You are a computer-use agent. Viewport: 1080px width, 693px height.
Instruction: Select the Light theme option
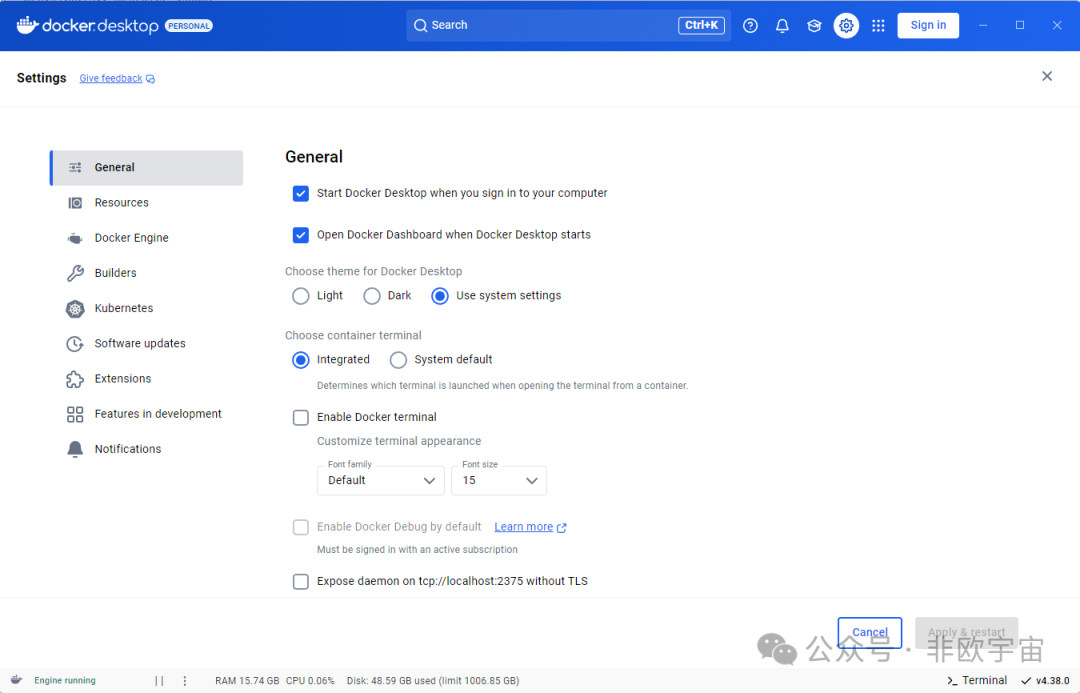click(300, 296)
